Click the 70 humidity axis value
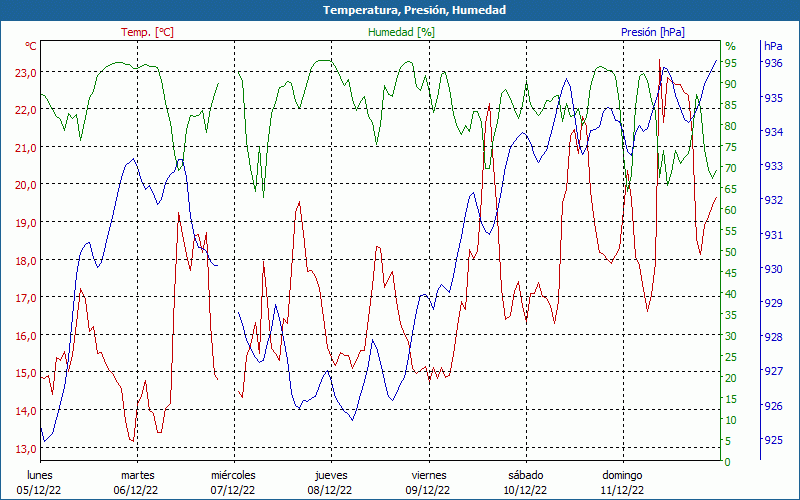This screenshot has width=800, height=500. pos(730,168)
